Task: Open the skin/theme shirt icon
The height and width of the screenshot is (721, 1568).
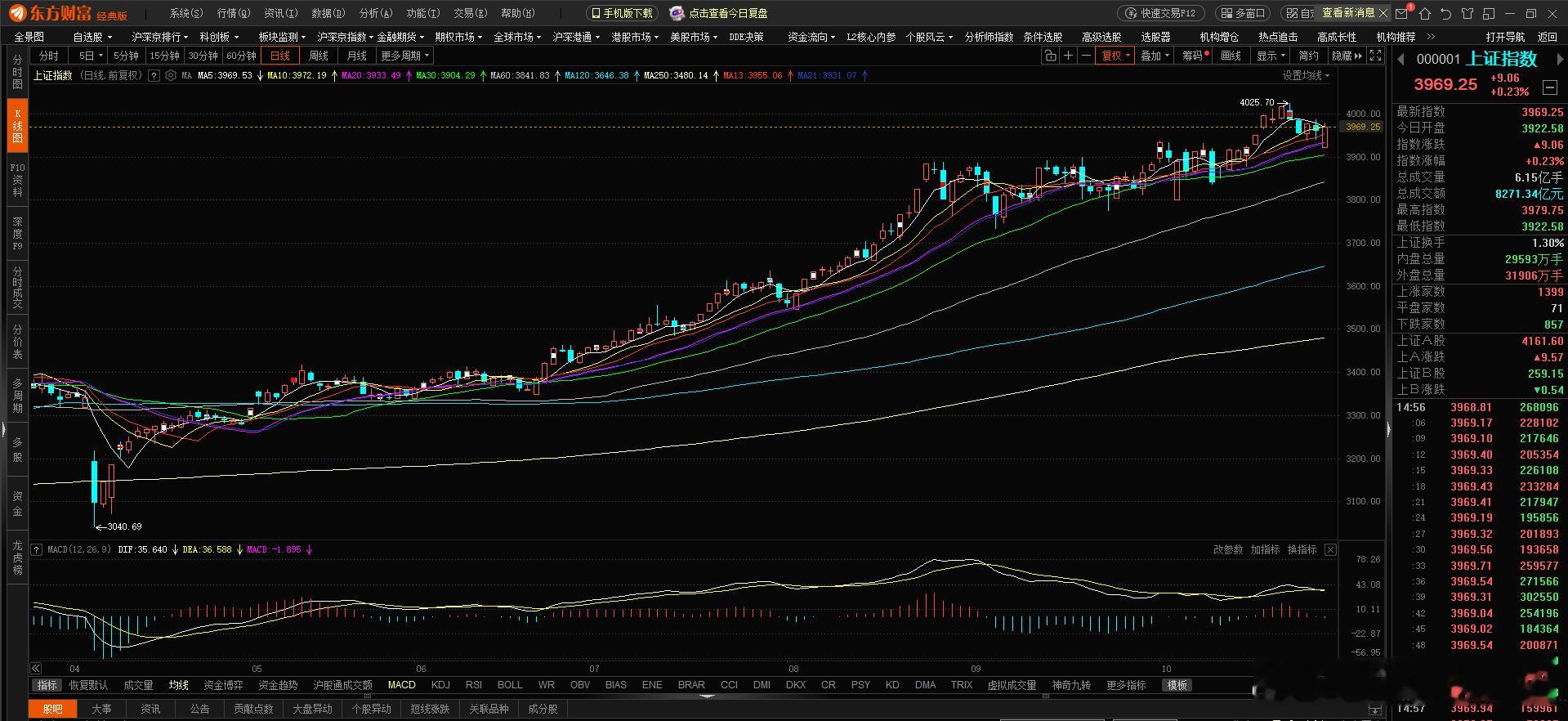Action: 1467,13
